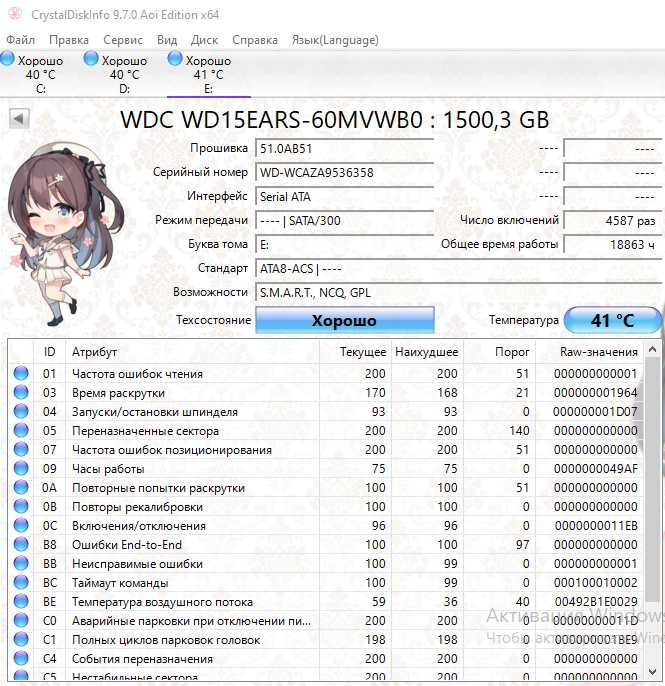Click the Наихудшее column header

(427, 352)
